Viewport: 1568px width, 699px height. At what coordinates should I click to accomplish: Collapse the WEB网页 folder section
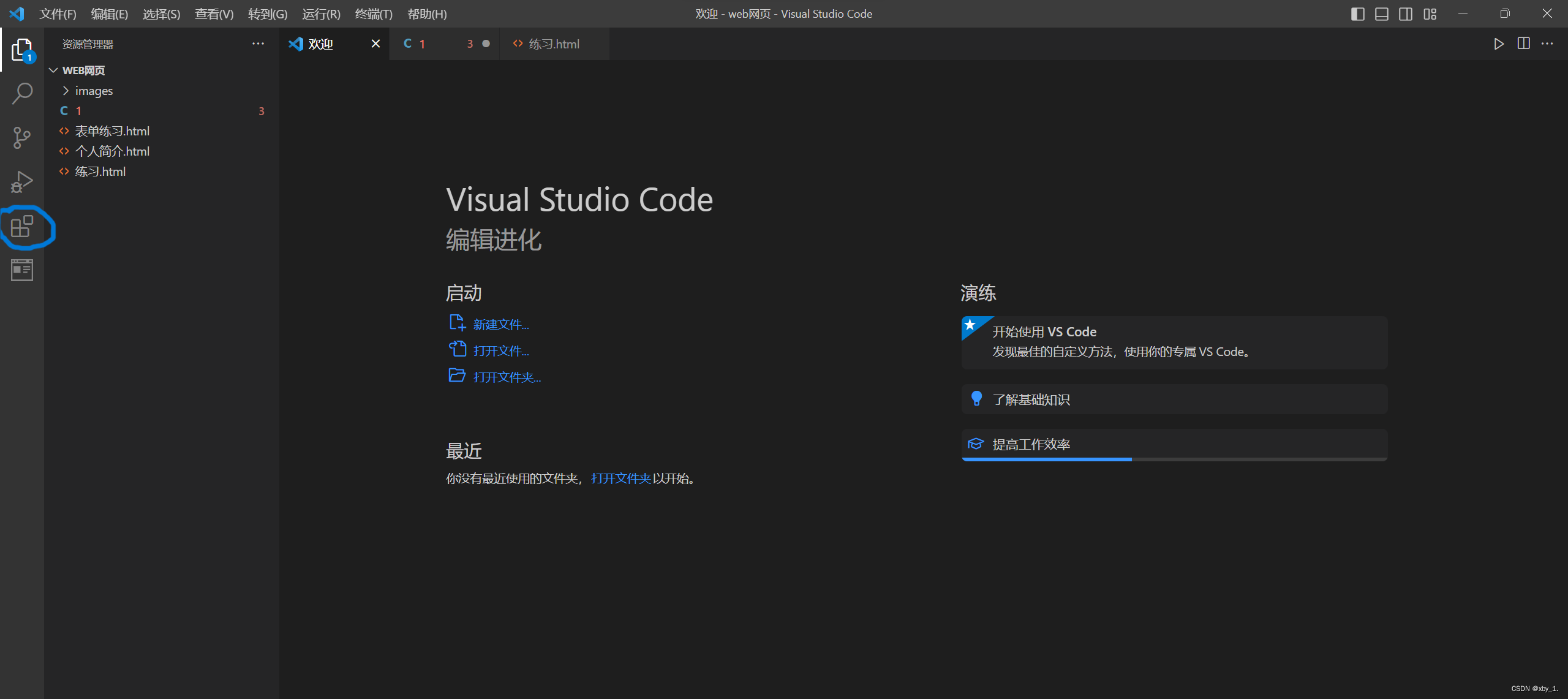pos(53,70)
